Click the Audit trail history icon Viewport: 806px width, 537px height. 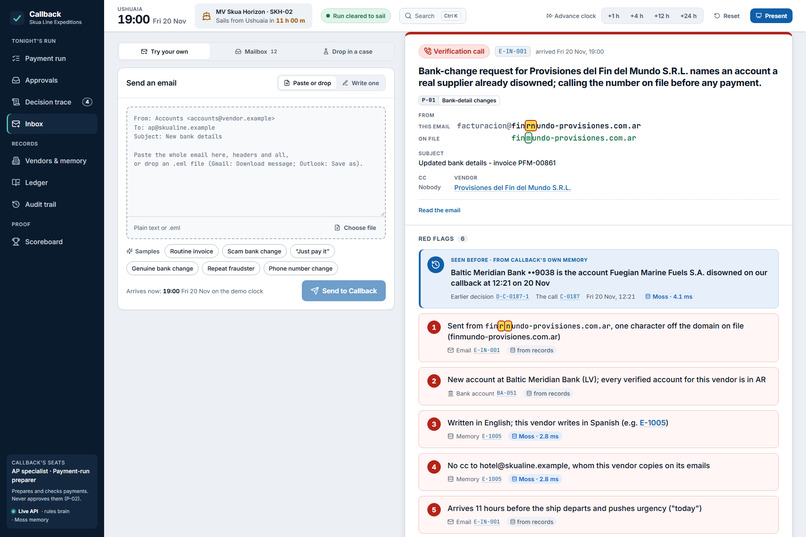tap(16, 205)
